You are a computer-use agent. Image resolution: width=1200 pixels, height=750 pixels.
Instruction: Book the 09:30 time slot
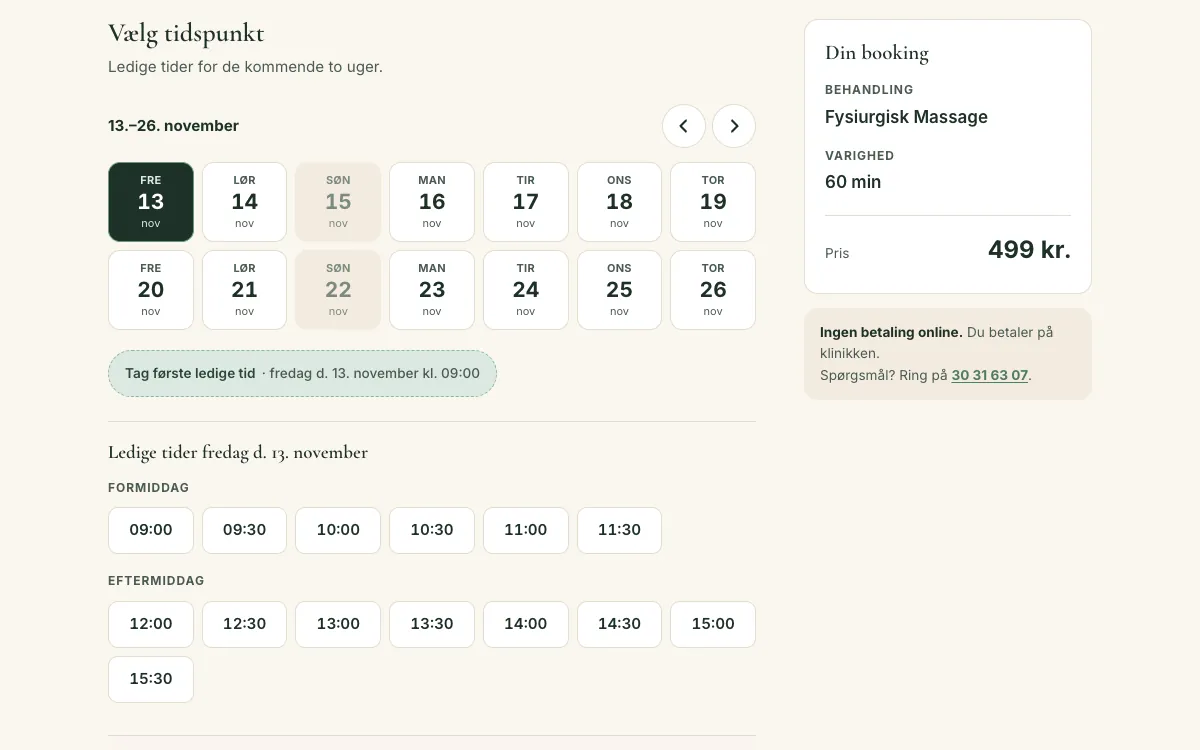pos(244,530)
